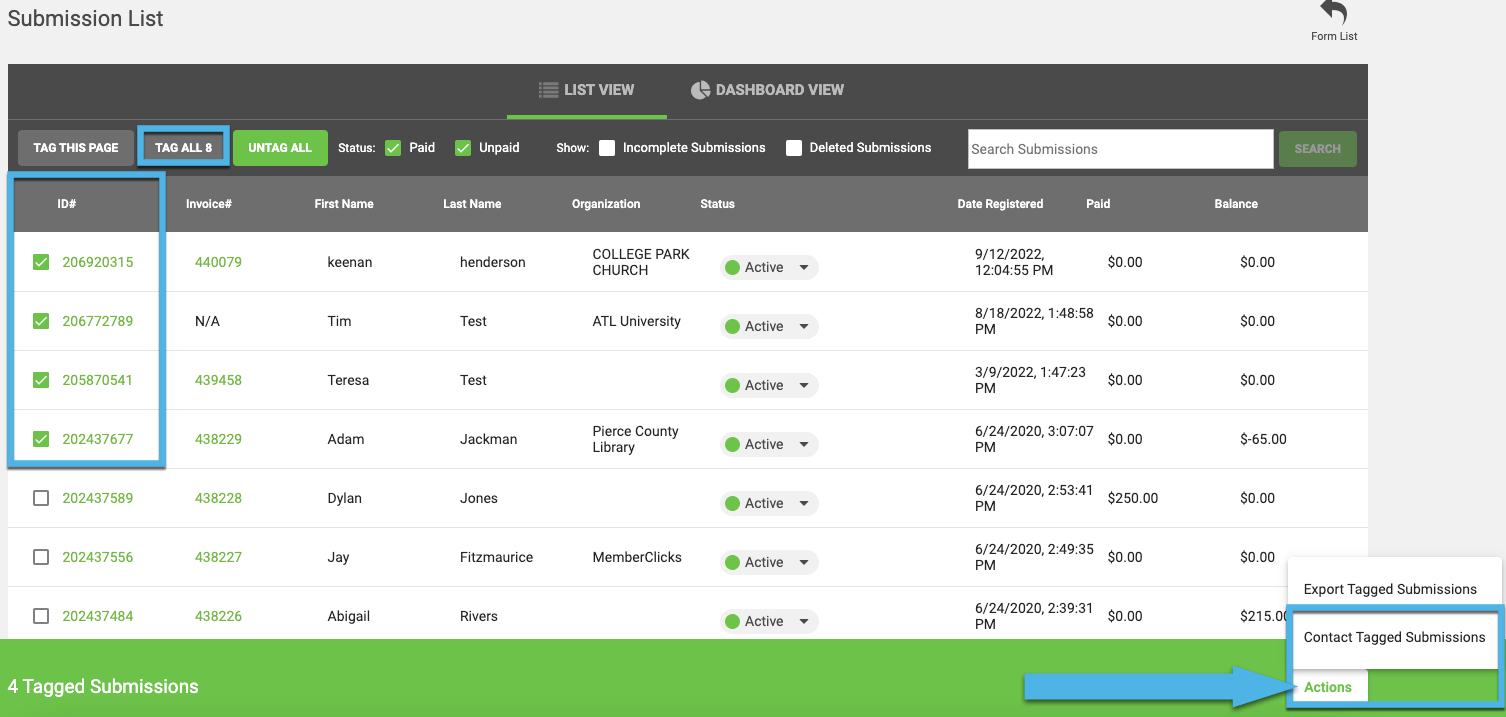Enable Deleted Submissions checkbox
This screenshot has height=717, width=1506.
tap(794, 148)
